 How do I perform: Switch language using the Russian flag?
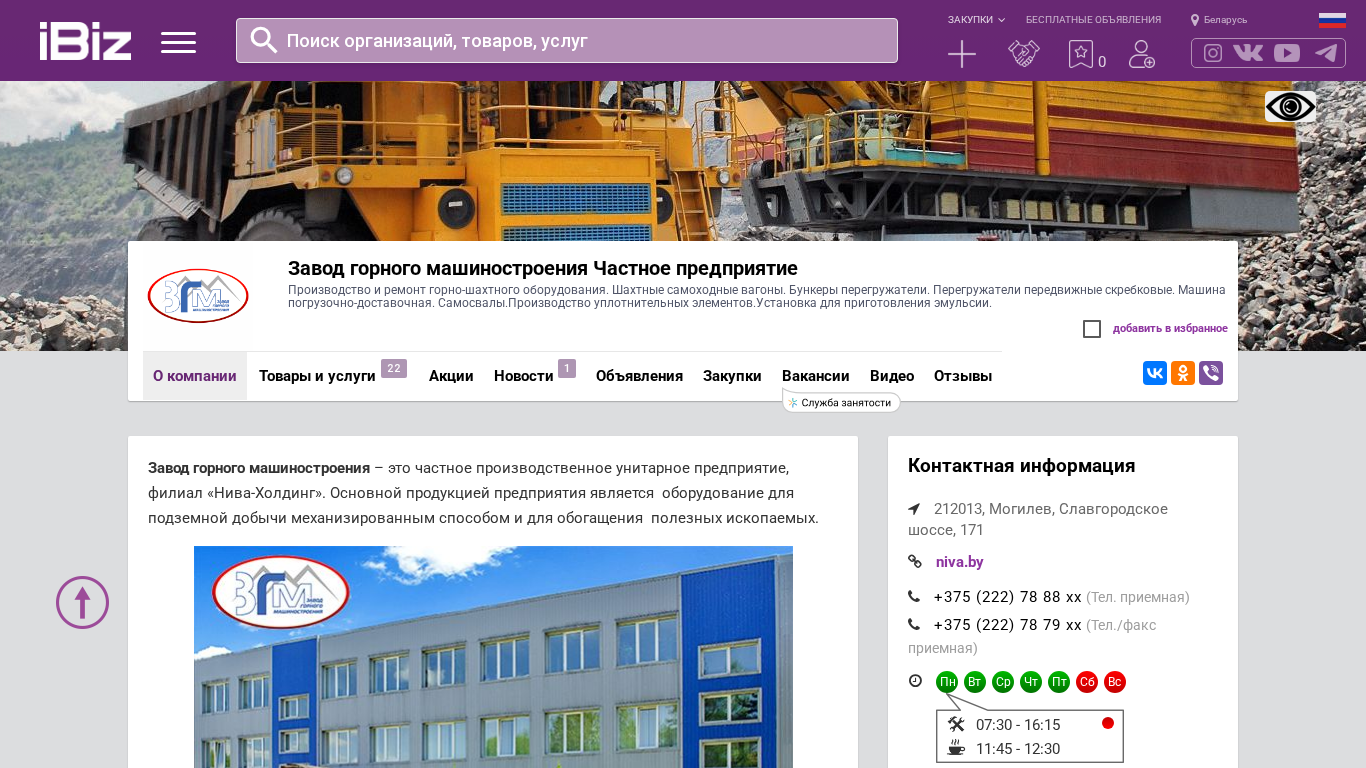click(x=1332, y=20)
